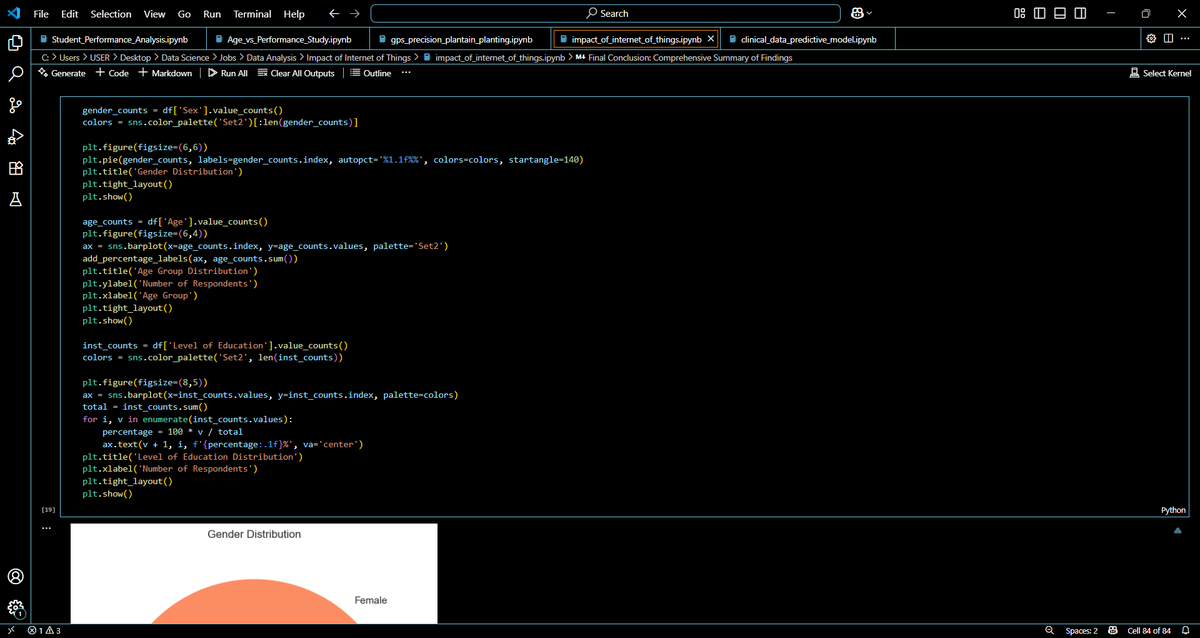The image size is (1200, 638).
Task: Close the impact_of_internet_of_things.ipynb tab
Action: (x=710, y=39)
